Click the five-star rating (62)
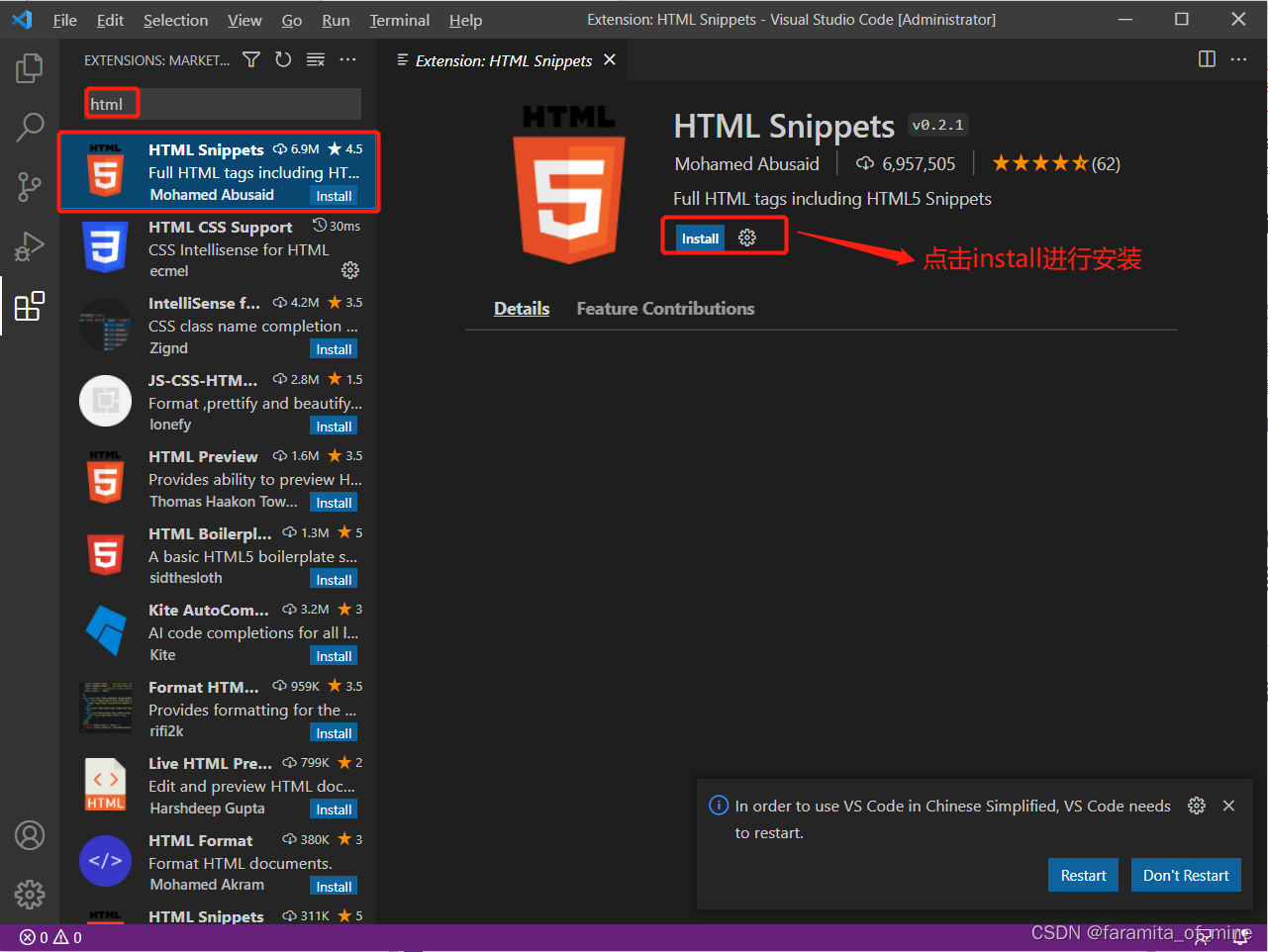 click(x=1056, y=163)
